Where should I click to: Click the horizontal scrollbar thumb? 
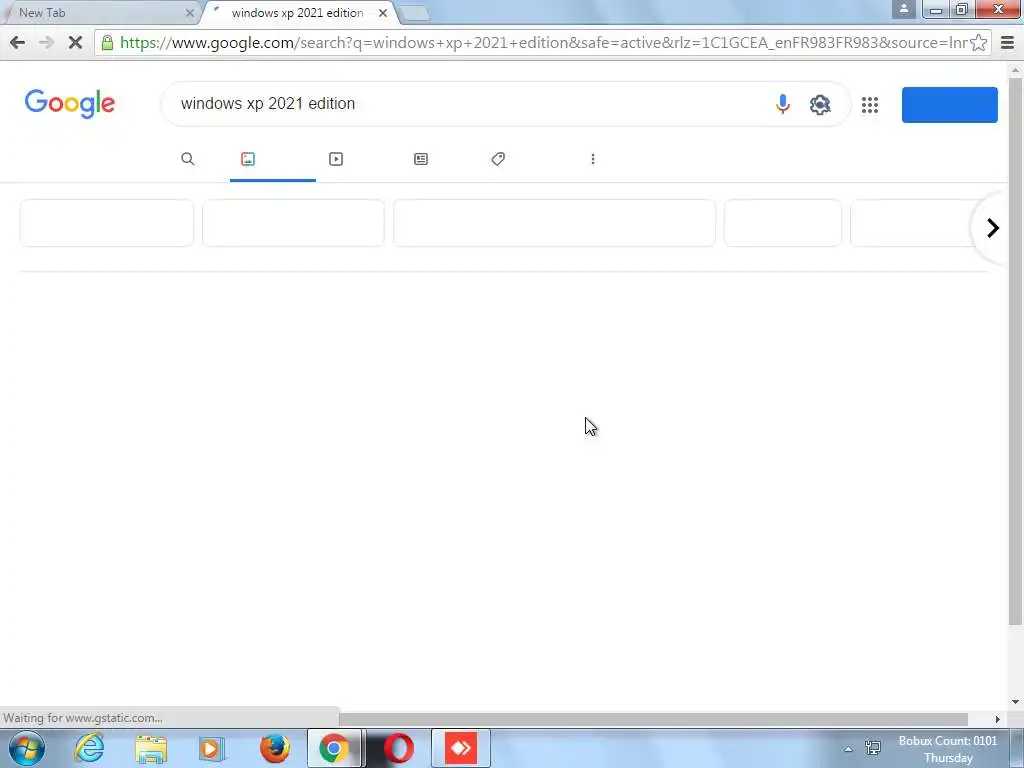tap(653, 718)
